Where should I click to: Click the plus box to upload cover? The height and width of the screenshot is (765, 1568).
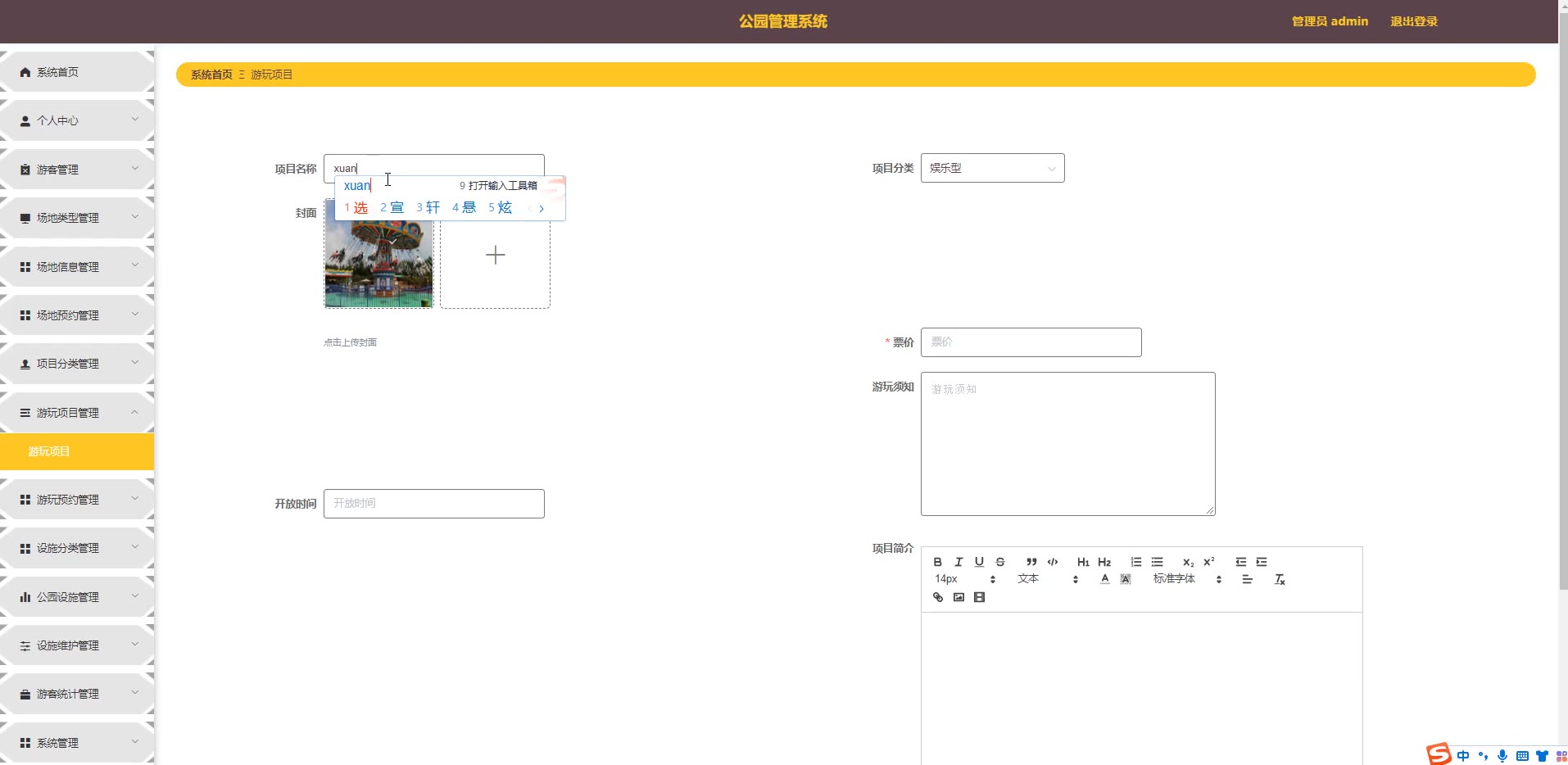pos(495,255)
